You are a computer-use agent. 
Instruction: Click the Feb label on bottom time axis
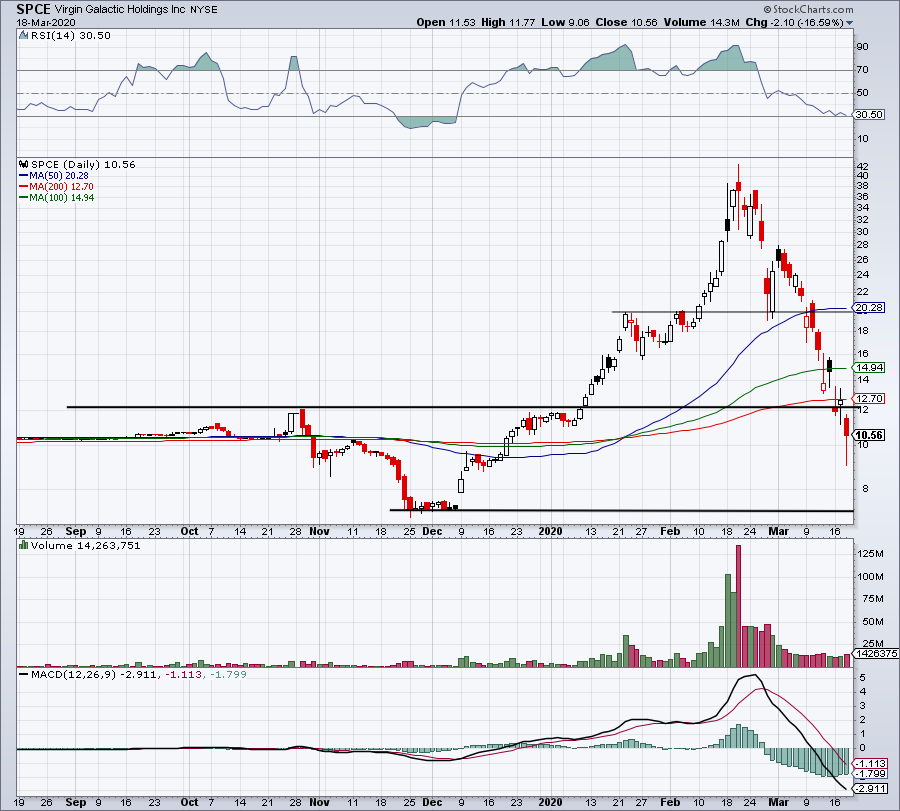(x=670, y=802)
